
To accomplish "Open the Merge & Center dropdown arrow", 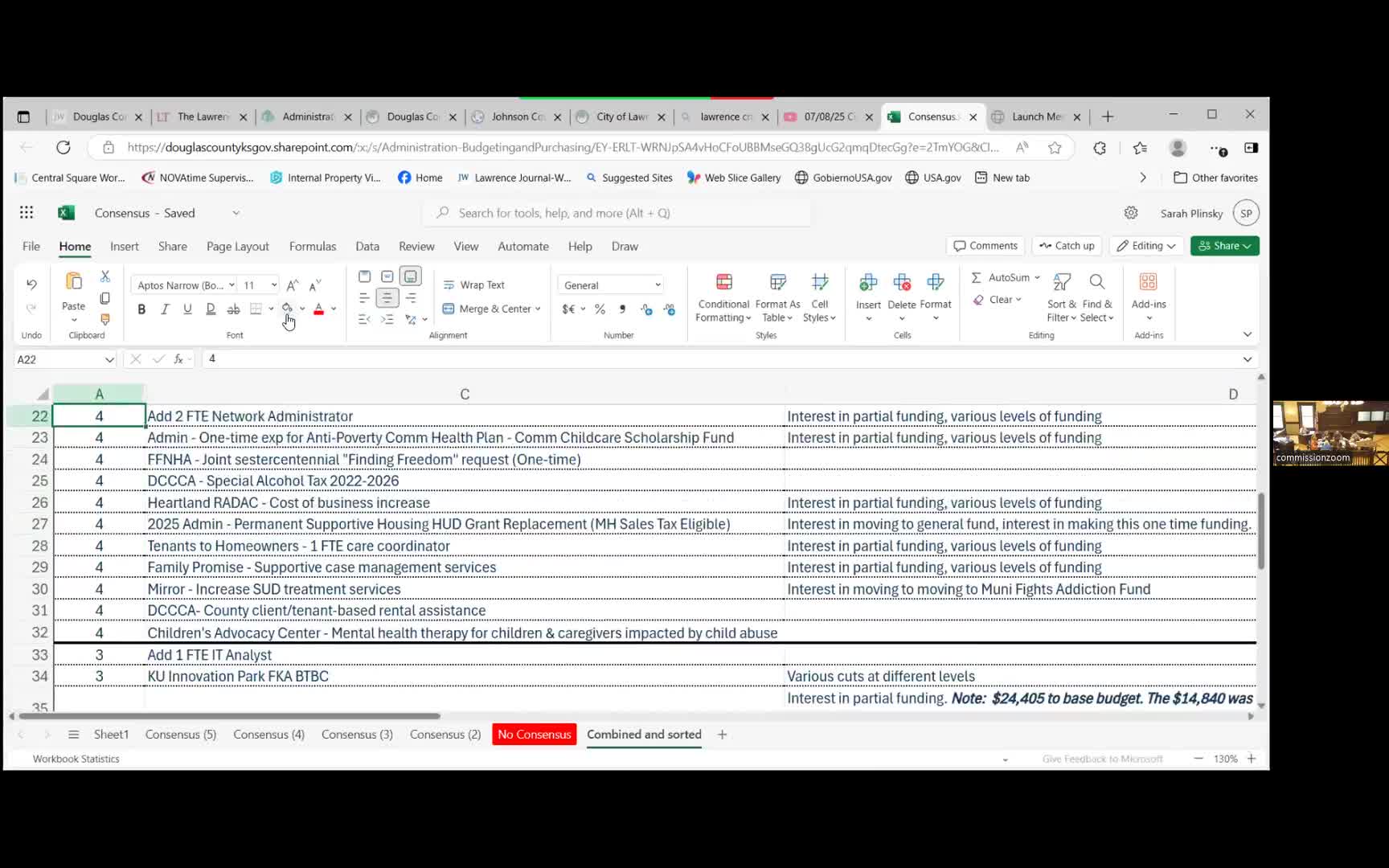I will 538,309.
